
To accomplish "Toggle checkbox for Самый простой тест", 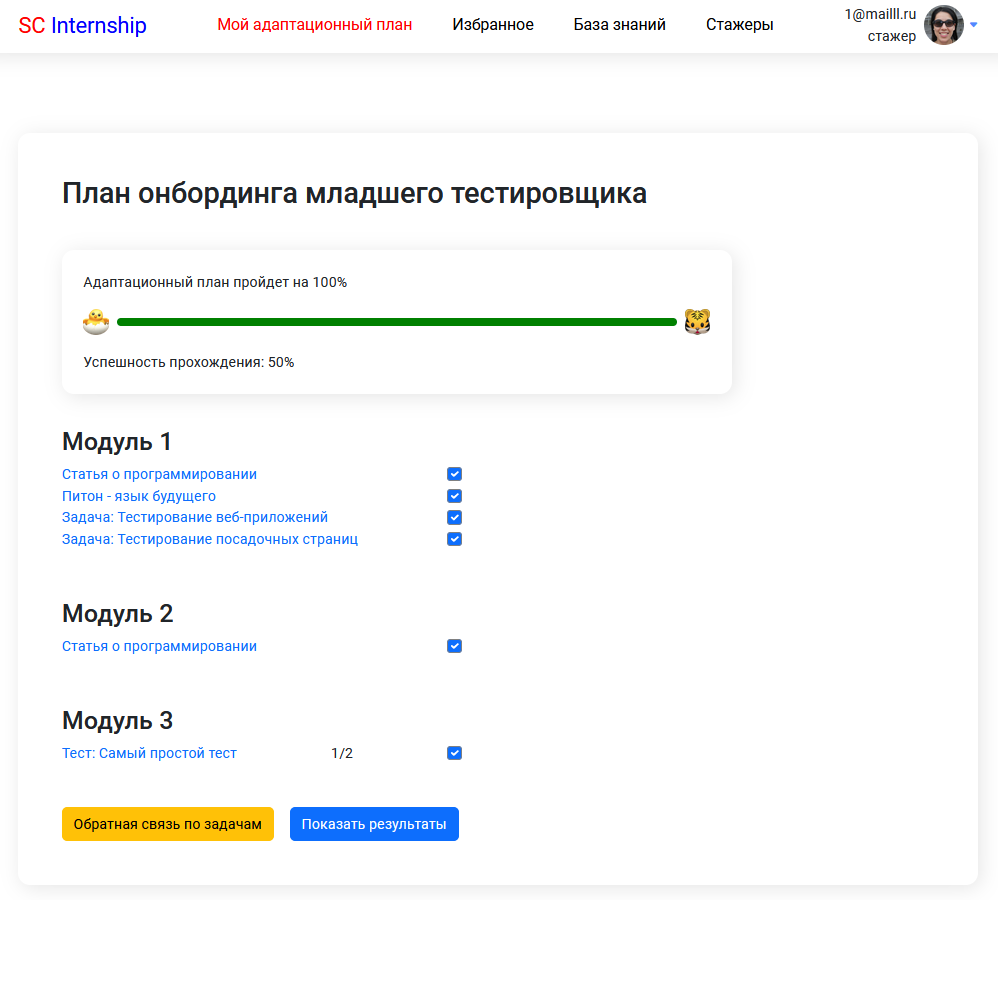I will 454,753.
